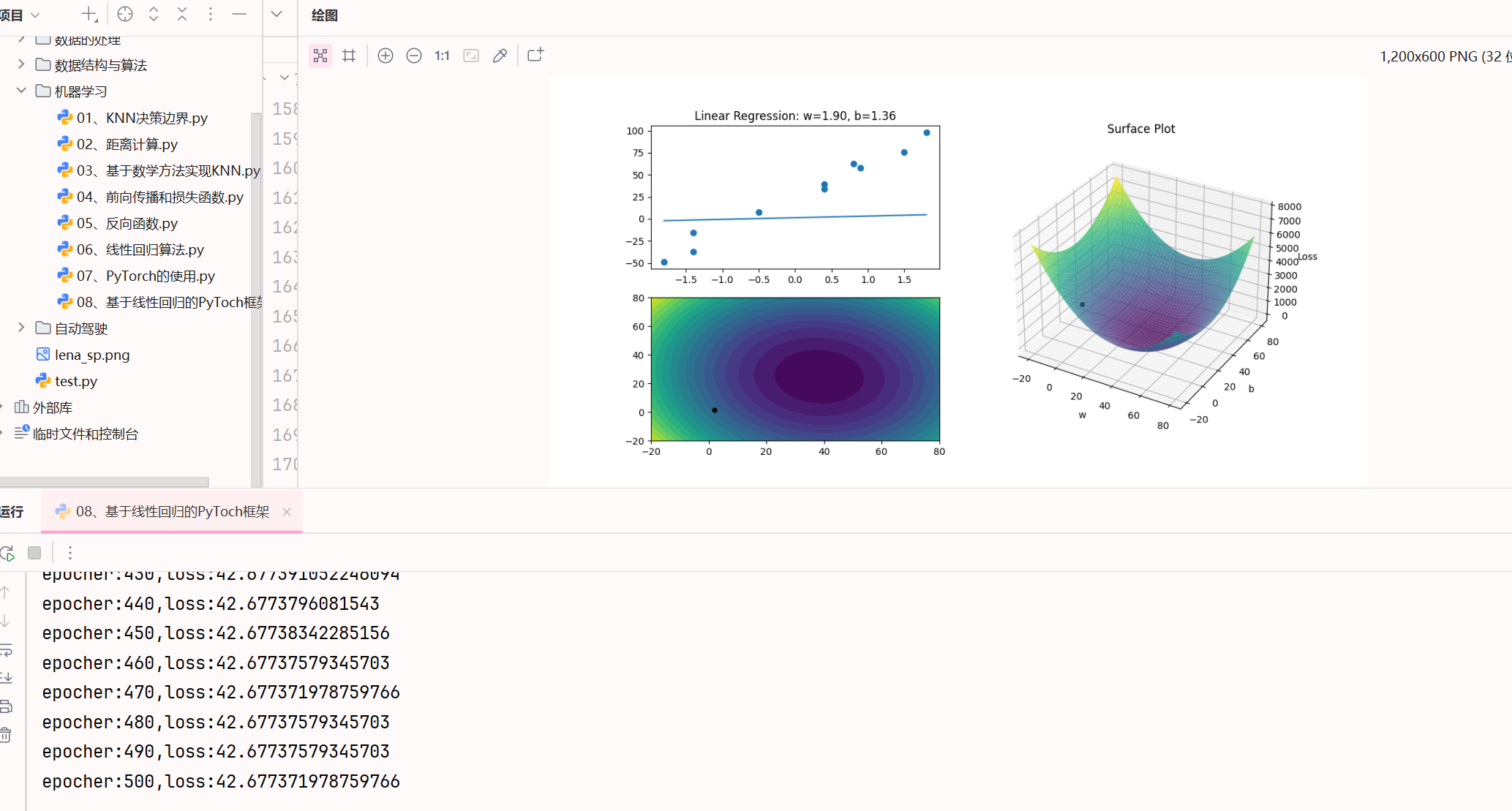
Task: Clear console output with trash icon
Action: point(6,735)
